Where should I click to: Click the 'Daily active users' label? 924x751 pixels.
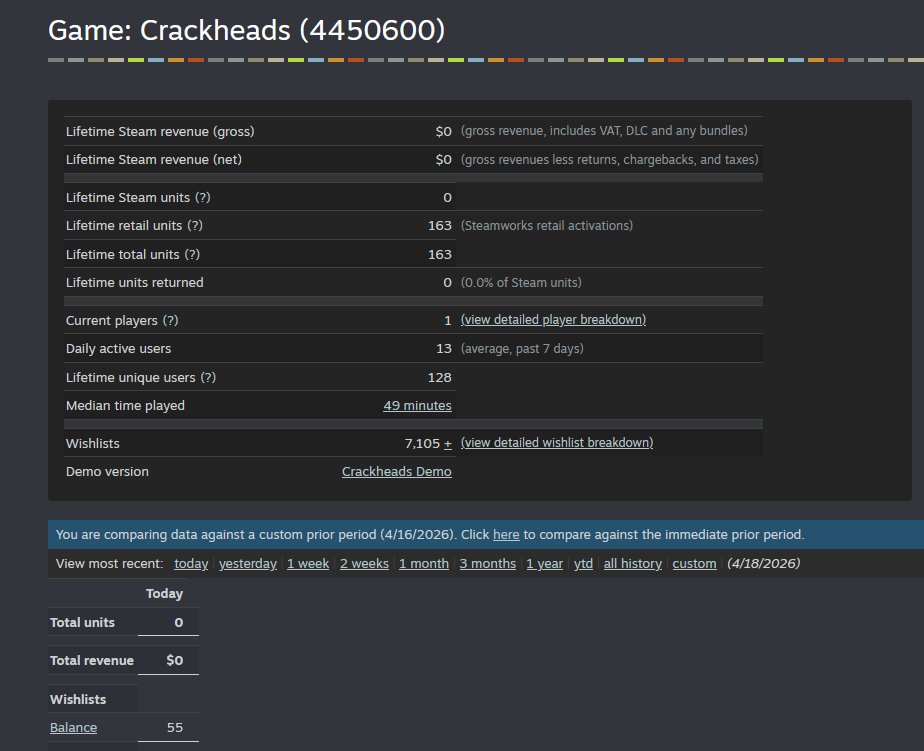[x=118, y=348]
